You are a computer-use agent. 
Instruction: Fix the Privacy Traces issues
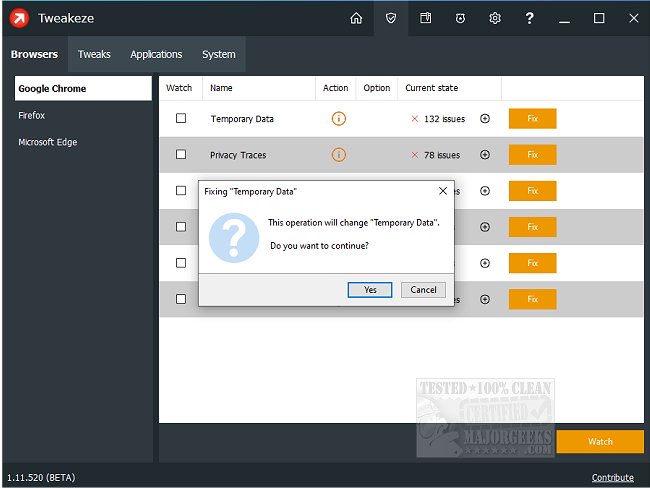point(532,155)
